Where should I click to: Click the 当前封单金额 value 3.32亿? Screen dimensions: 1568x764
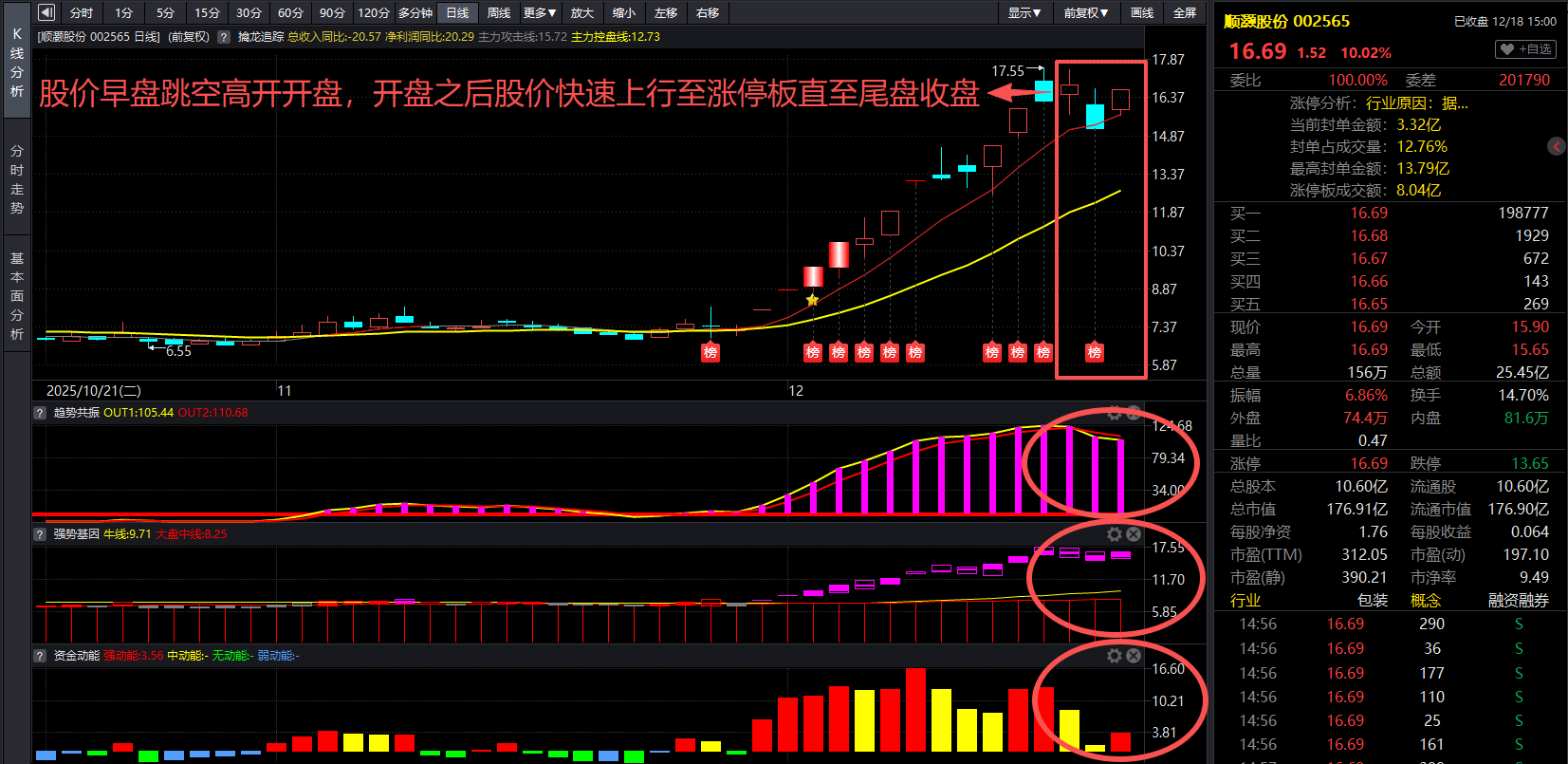click(1418, 124)
